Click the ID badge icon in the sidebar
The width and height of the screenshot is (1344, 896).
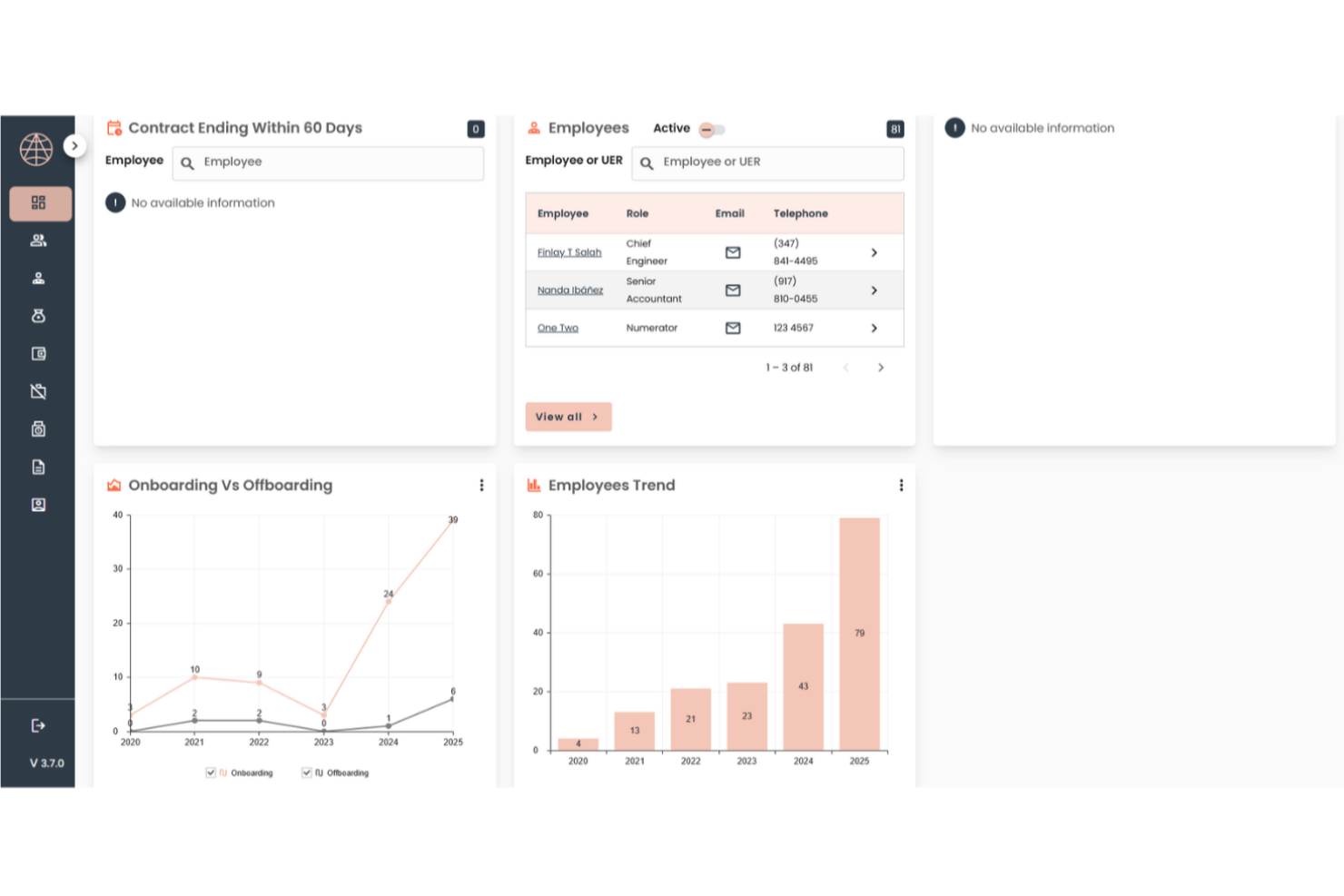click(x=38, y=504)
